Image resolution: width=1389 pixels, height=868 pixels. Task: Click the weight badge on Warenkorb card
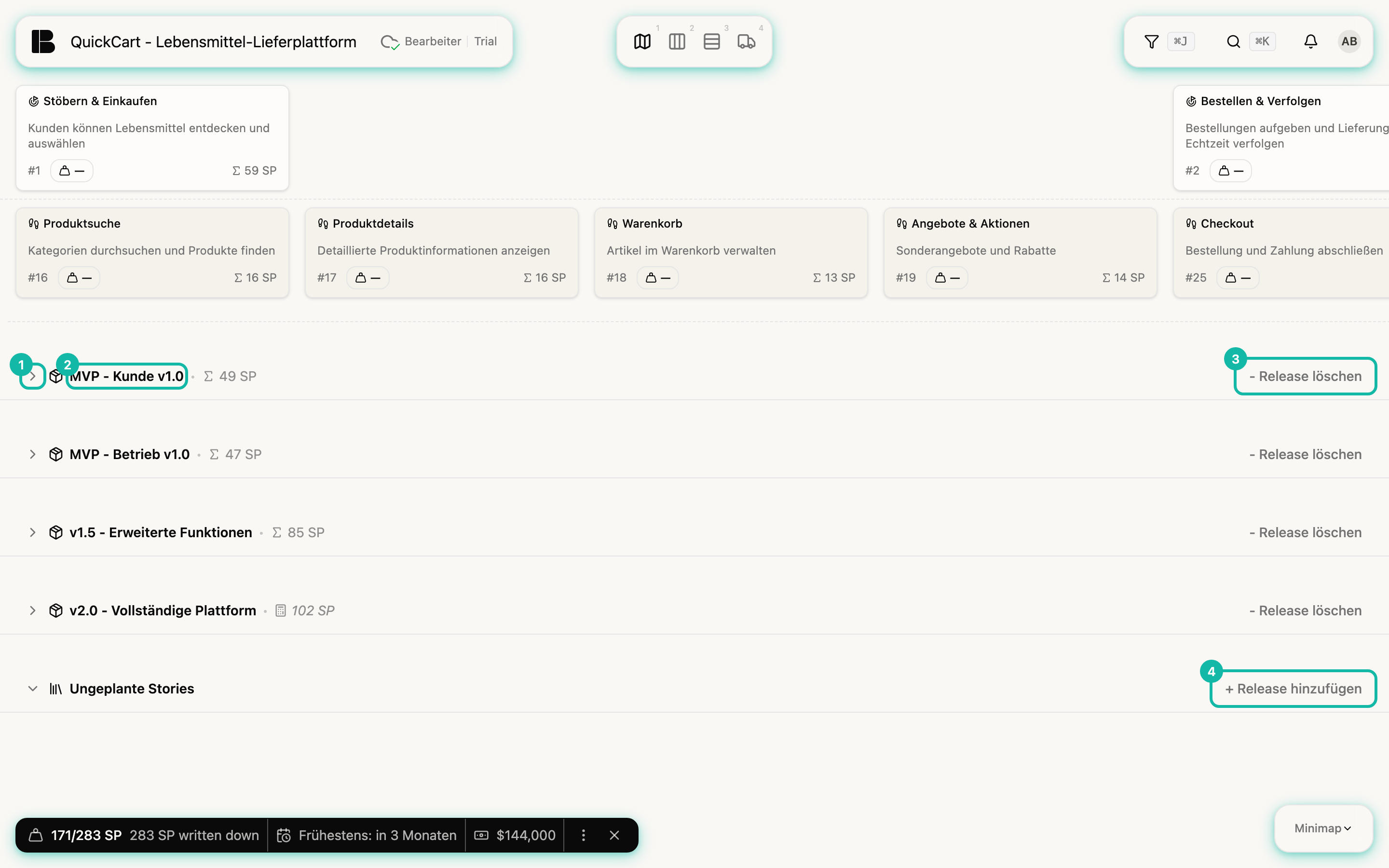click(658, 278)
